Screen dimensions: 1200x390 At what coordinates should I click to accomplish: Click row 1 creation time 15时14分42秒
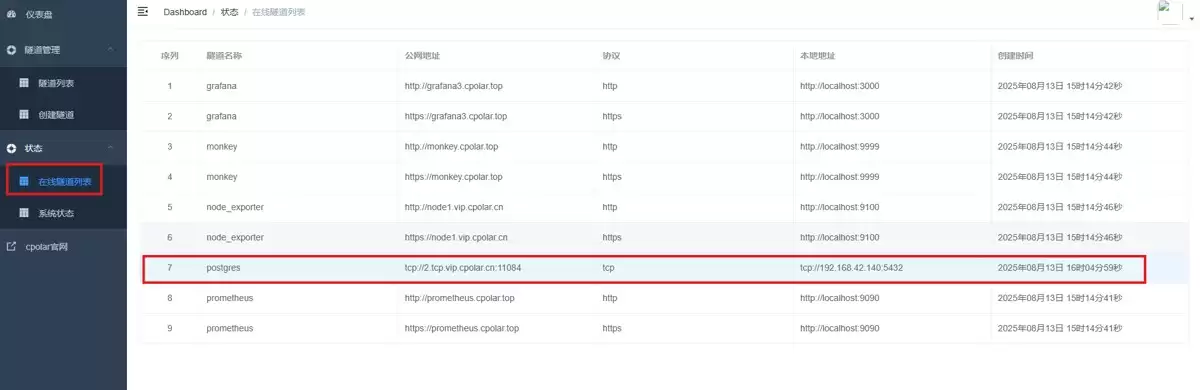[1059, 86]
